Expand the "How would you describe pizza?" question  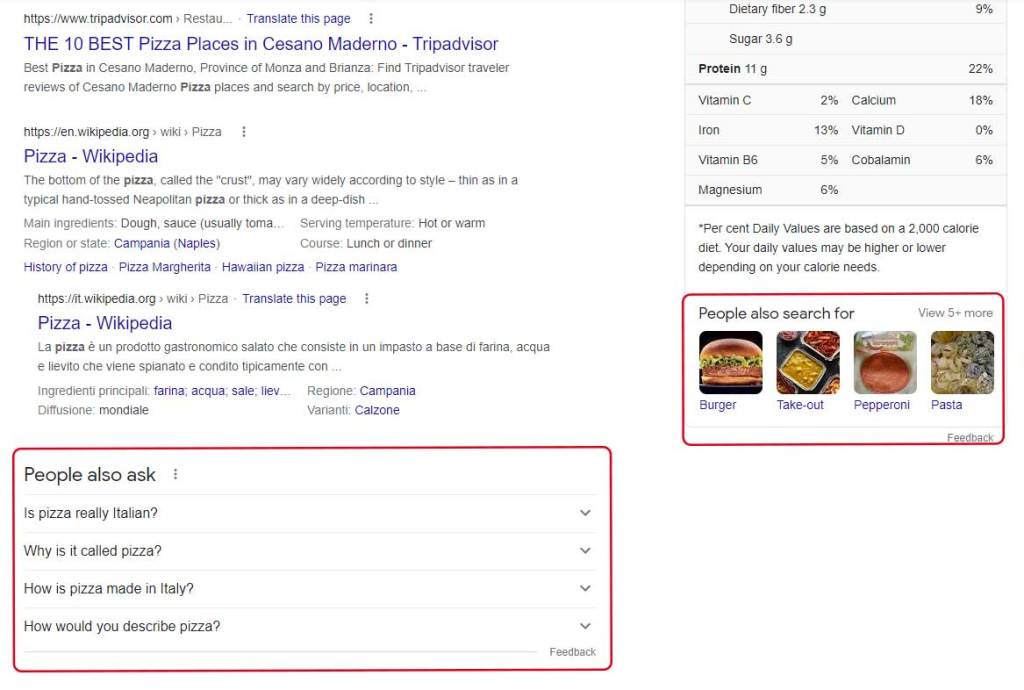tap(585, 627)
